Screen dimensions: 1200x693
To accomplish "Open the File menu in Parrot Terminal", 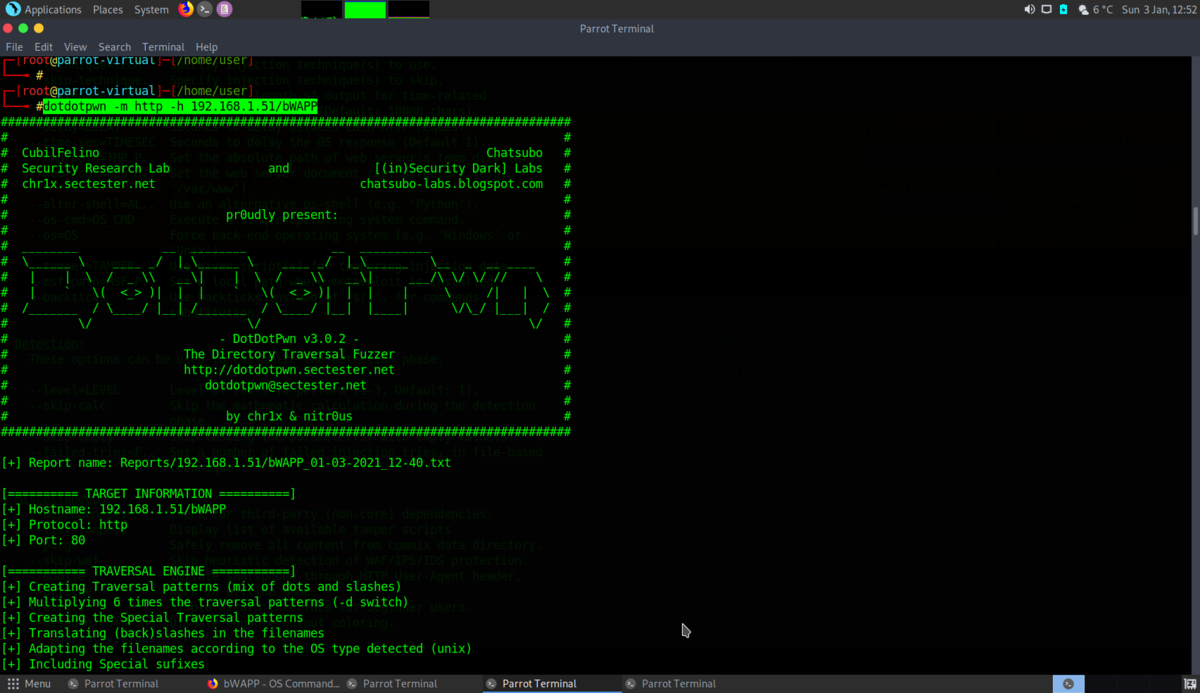I will pyautogui.click(x=14, y=47).
